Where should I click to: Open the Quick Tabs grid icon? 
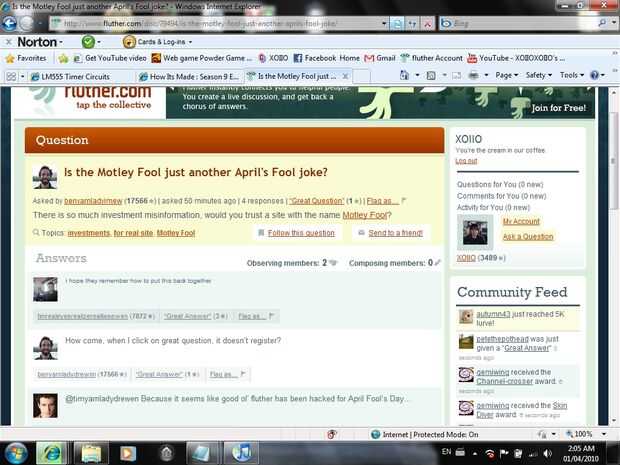(x=11, y=76)
